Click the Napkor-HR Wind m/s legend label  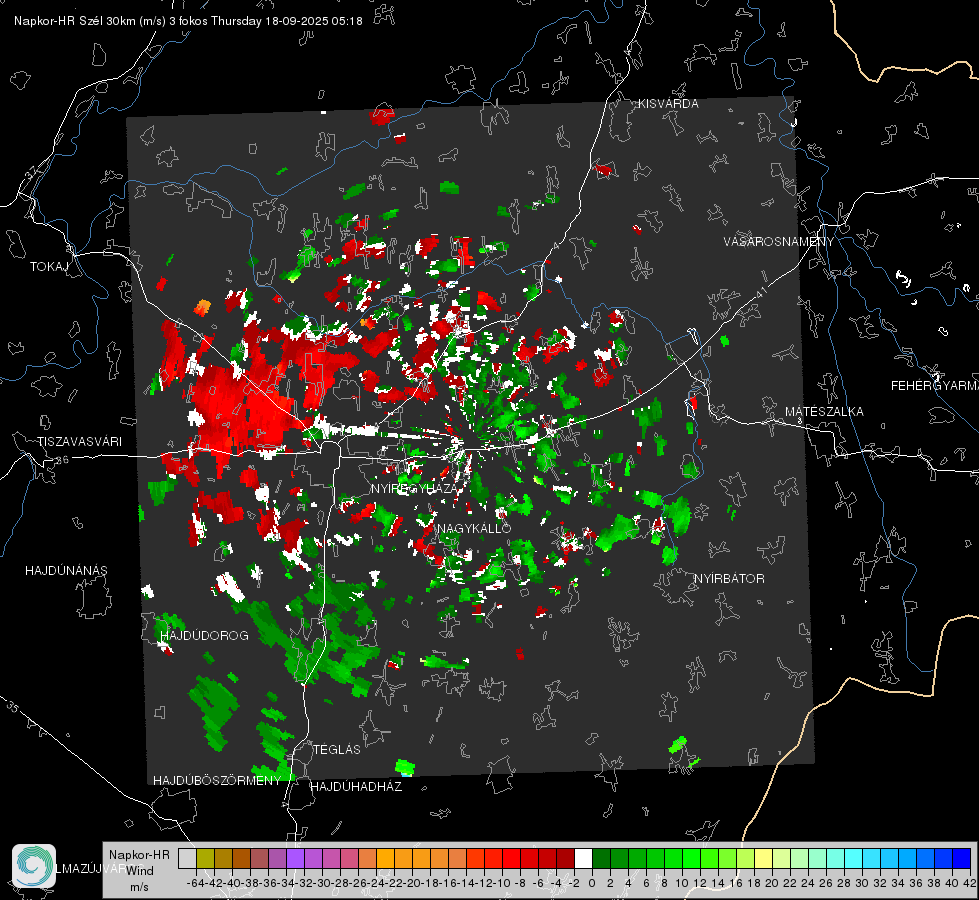pos(139,870)
